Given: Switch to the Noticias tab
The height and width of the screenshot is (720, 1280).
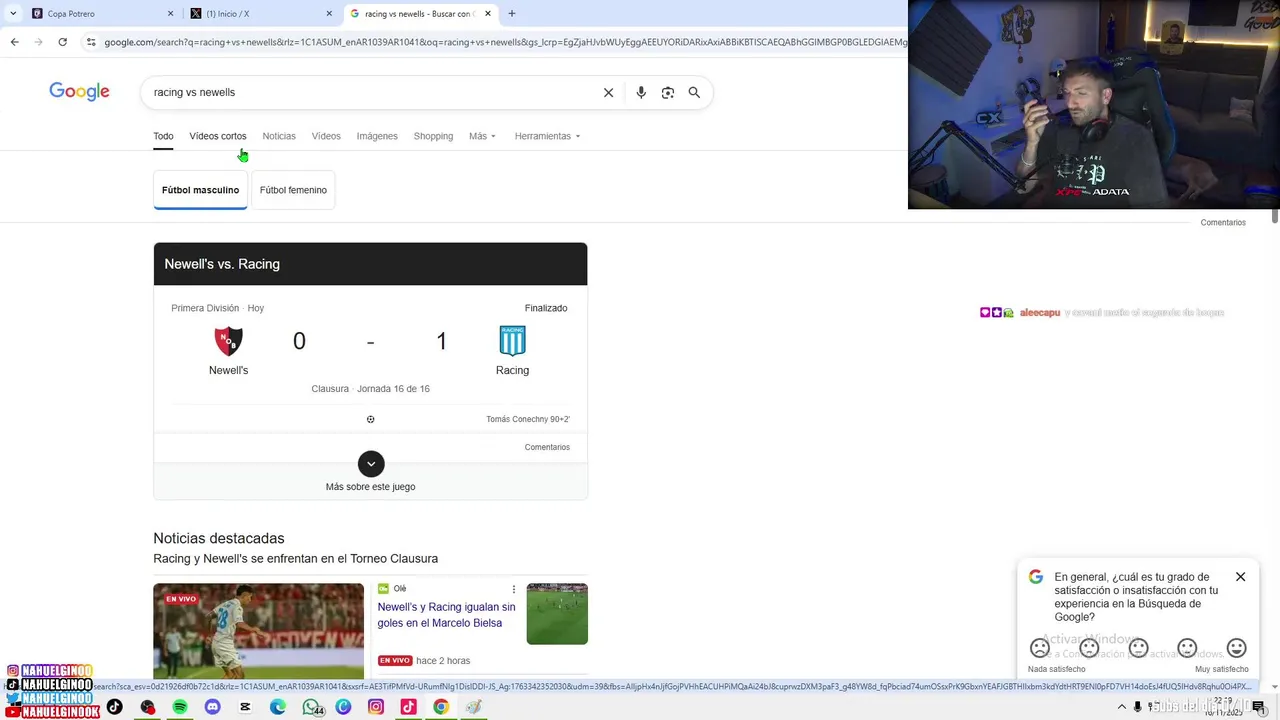Looking at the screenshot, I should click(279, 136).
